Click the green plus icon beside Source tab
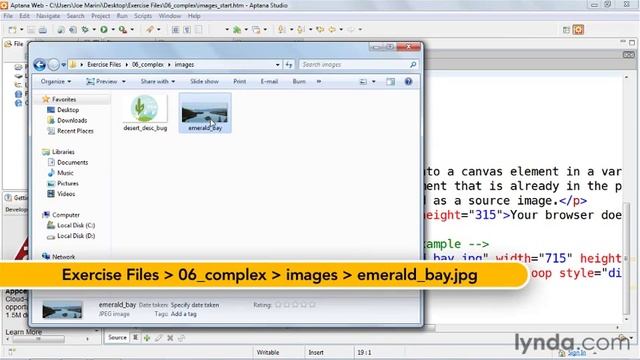 (x=147, y=338)
